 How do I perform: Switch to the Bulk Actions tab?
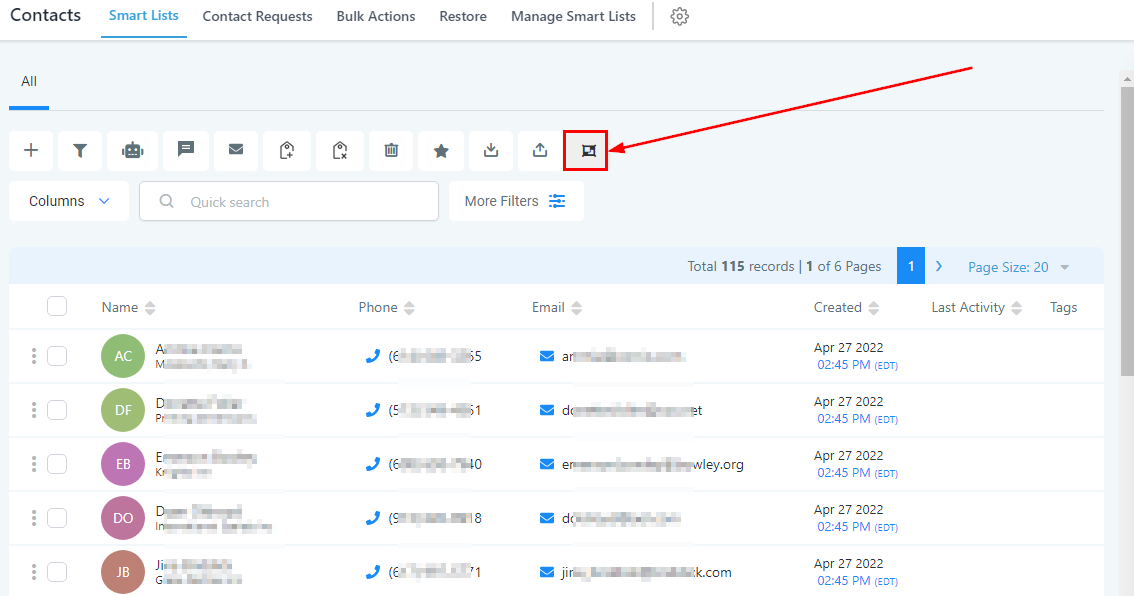coord(376,17)
